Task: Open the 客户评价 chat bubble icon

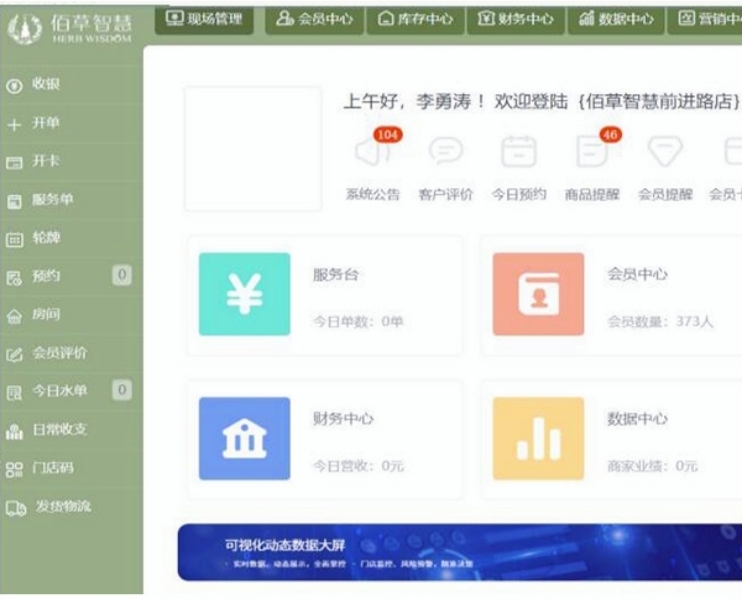Action: click(445, 152)
